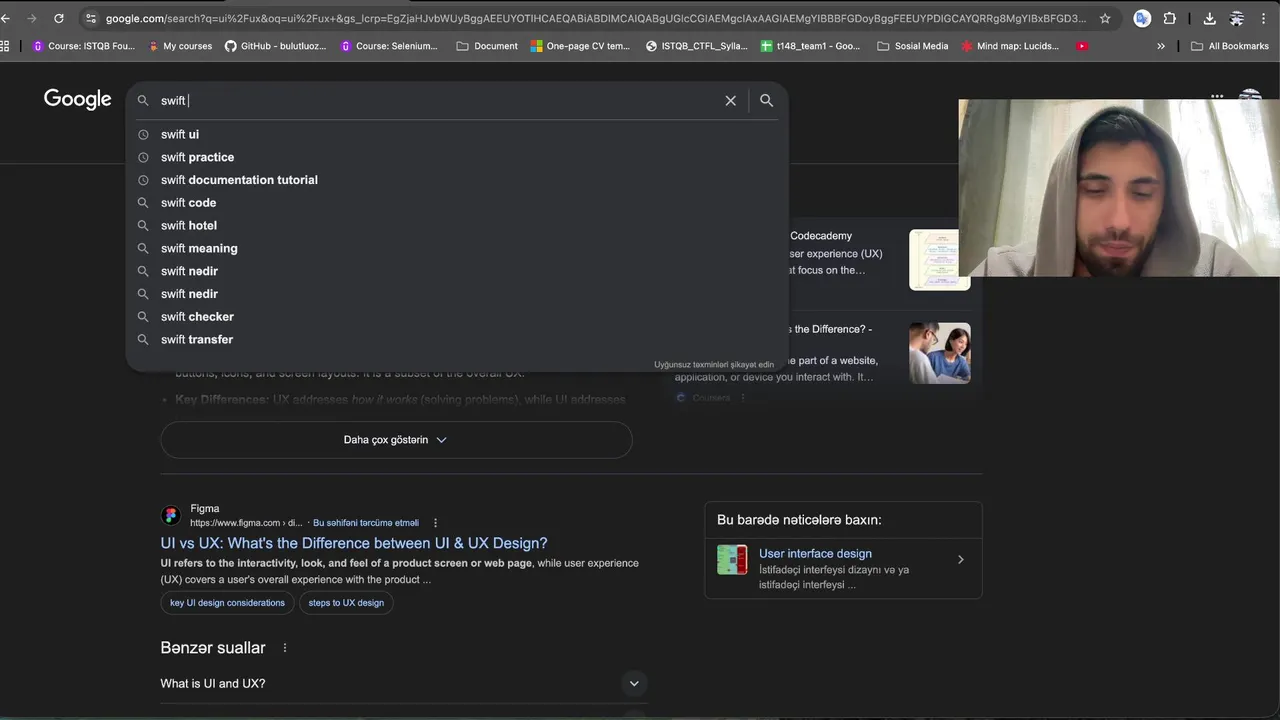Click chevron arrow on 'User interface design' card
Viewport: 1280px width, 720px height.
961,560
